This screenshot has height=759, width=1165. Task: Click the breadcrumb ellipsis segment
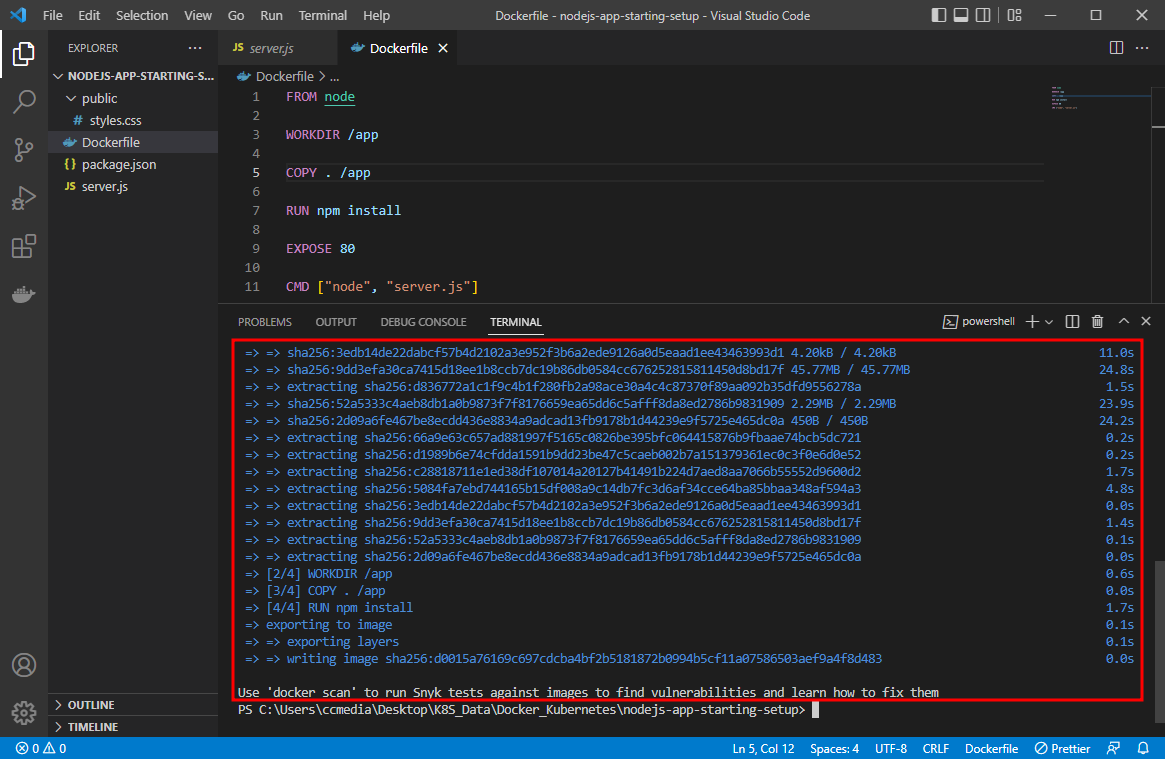point(334,76)
